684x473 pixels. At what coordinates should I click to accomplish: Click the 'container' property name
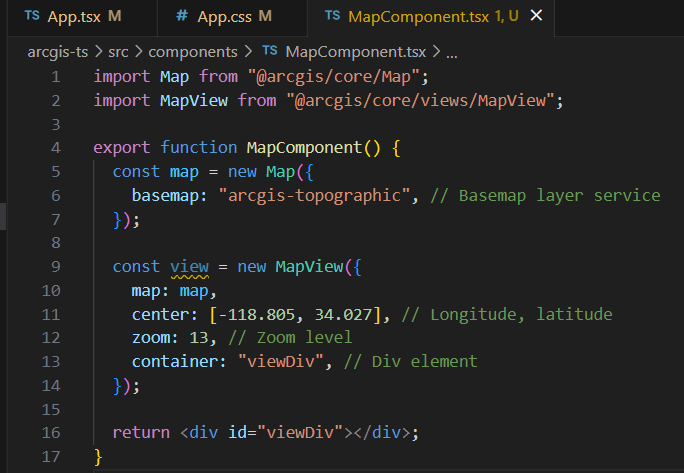point(174,362)
